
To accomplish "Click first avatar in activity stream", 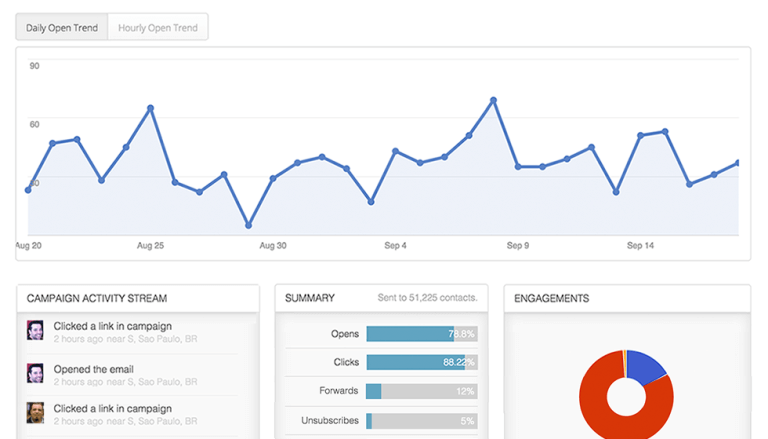I will coord(35,331).
